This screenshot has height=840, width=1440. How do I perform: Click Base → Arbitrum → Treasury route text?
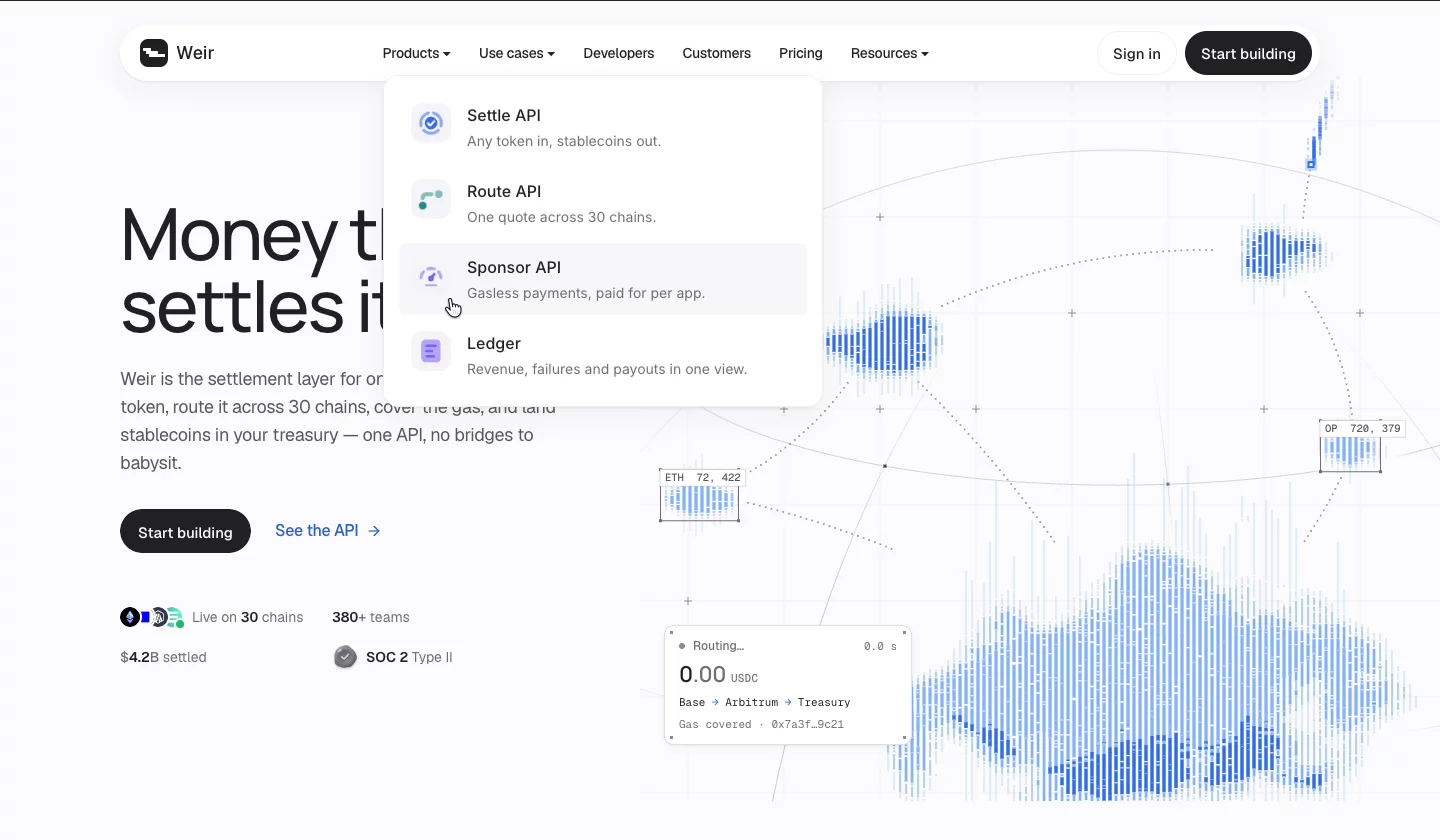pos(765,702)
